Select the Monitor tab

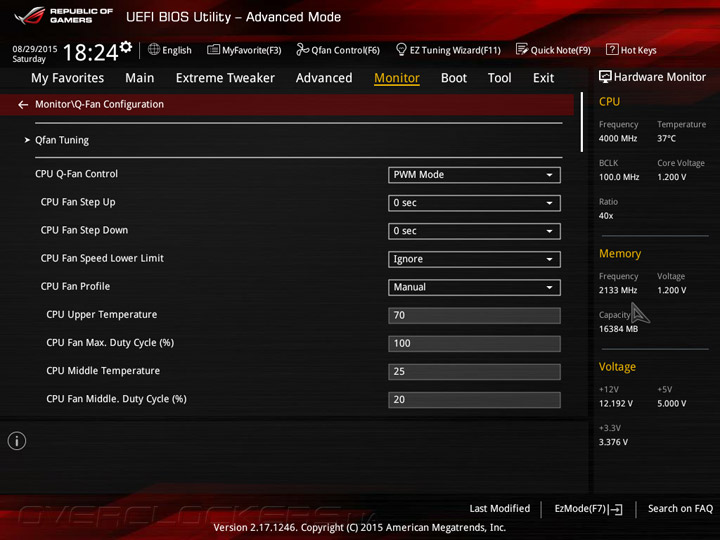(397, 78)
